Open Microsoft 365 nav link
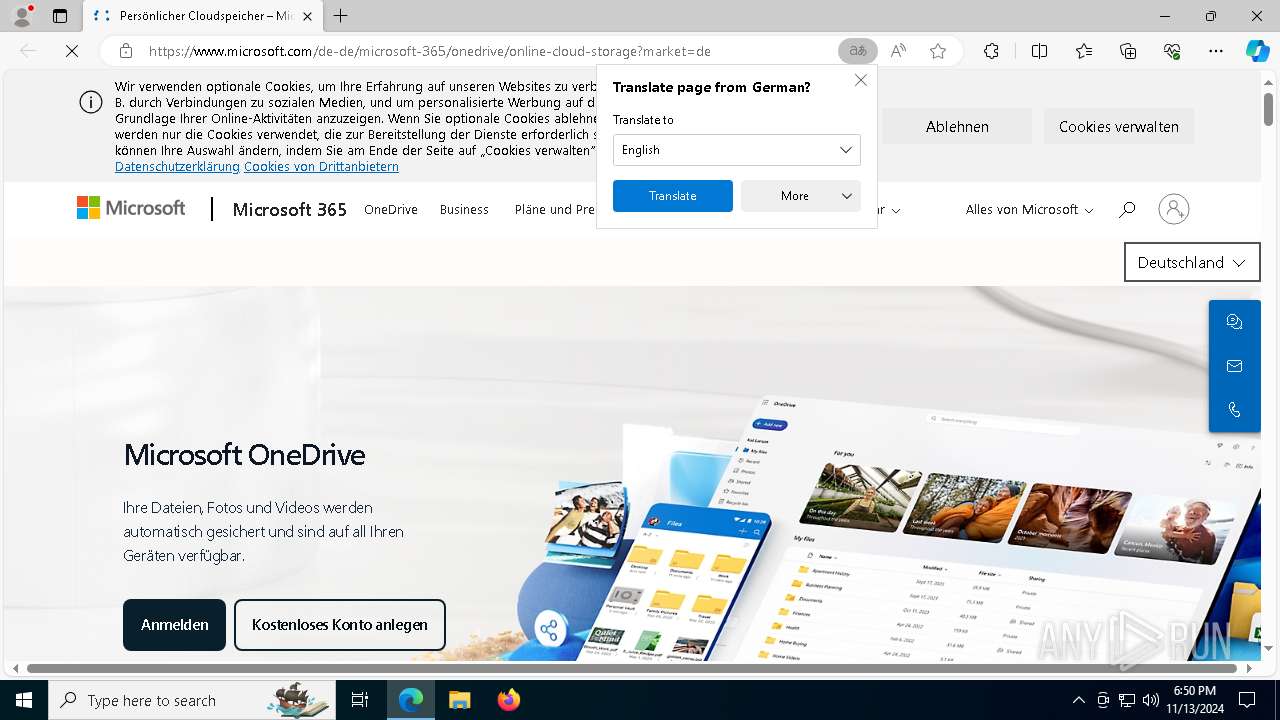Screen dimensions: 1280x720 coord(290,209)
